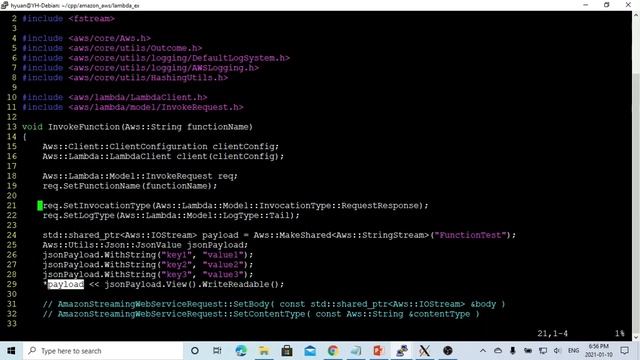Switch to the PuTTY taskbar icon
640x360 pixels.
(402, 351)
